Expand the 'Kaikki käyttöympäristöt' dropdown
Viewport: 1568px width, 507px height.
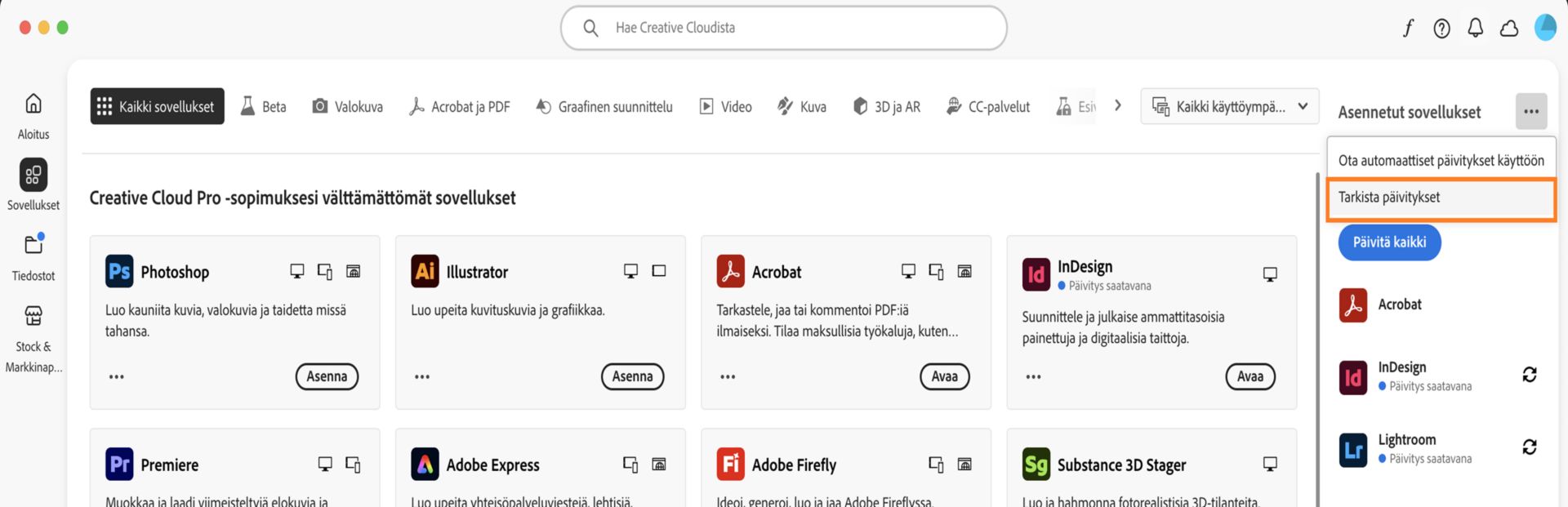(x=1229, y=106)
